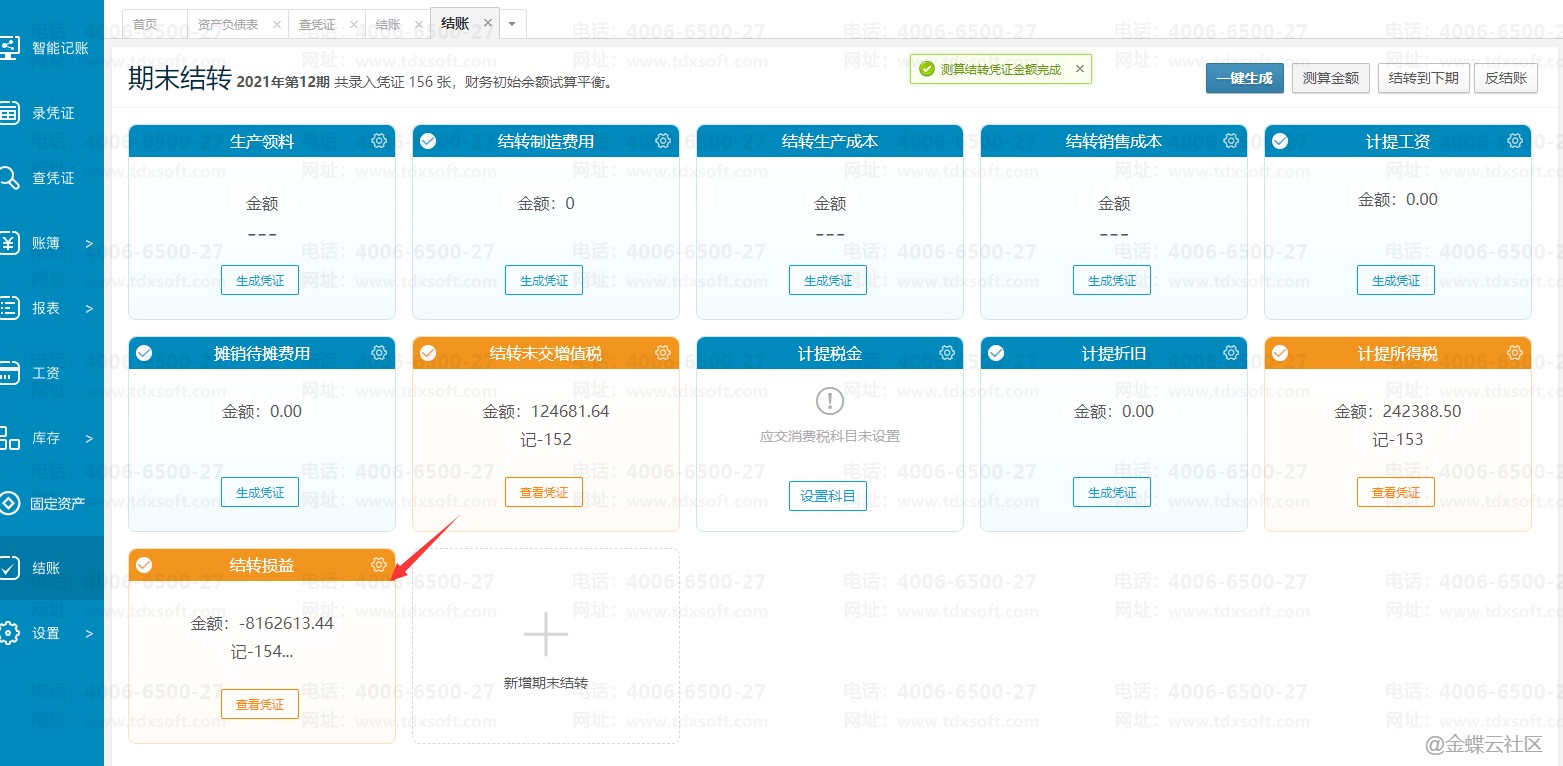Toggle checkmark on 结转制造费用 card
Viewport: 1563px width, 766px height.
coord(428,141)
